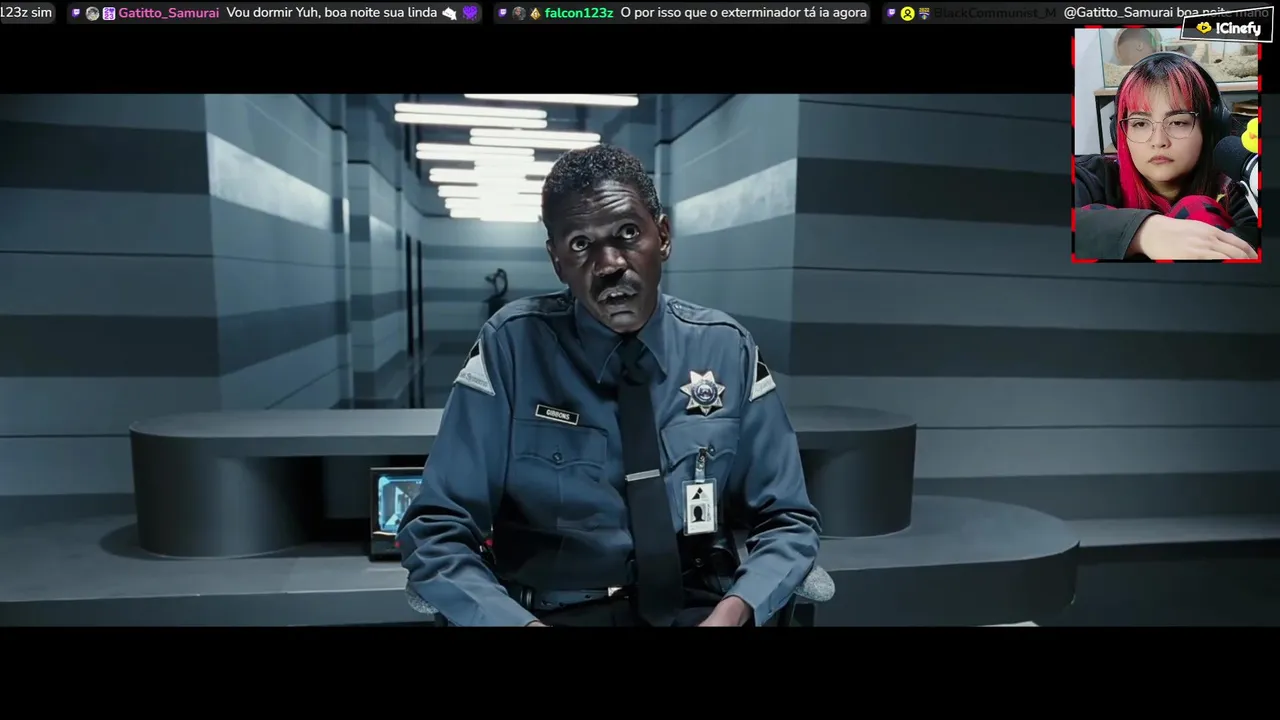Click the Gatitto_Samurai username in chat ticker
This screenshot has height=720, width=1280.
click(x=168, y=13)
